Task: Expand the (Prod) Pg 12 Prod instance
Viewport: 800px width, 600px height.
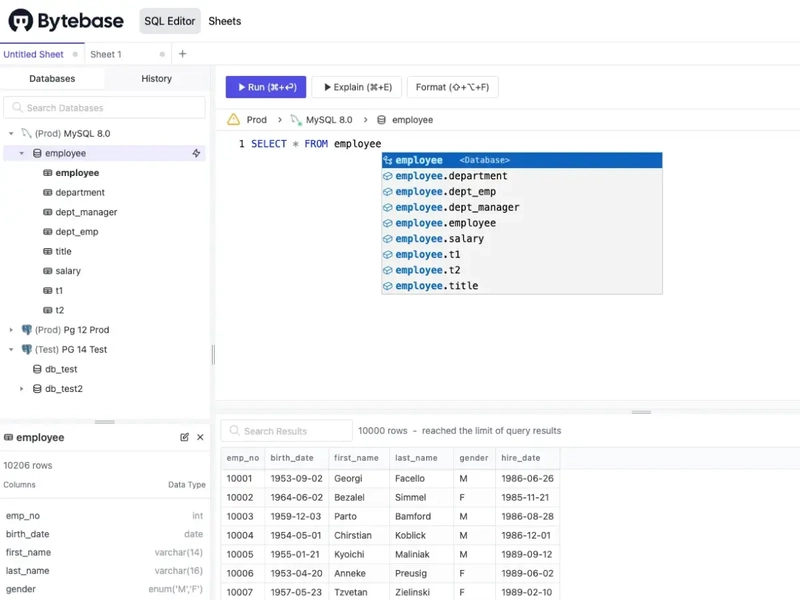Action: click(x=11, y=330)
